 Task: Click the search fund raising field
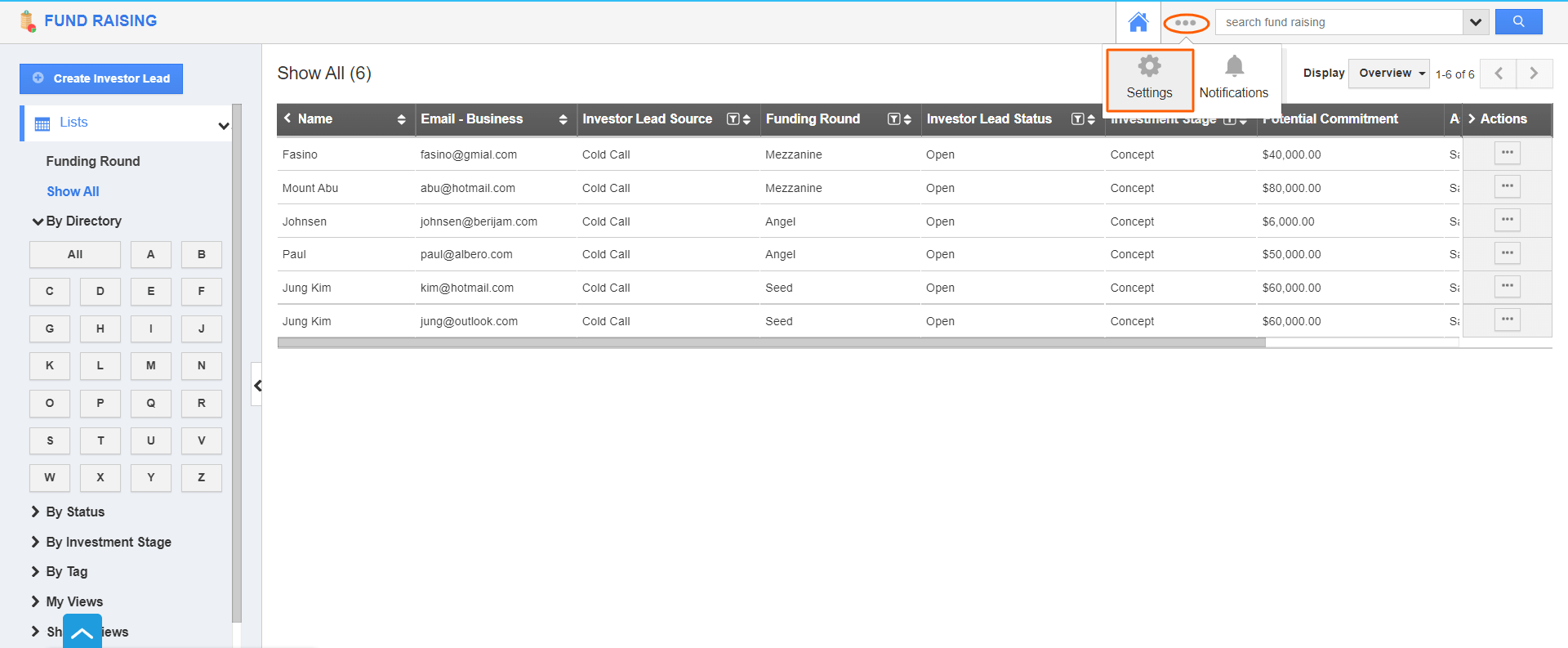[1339, 22]
